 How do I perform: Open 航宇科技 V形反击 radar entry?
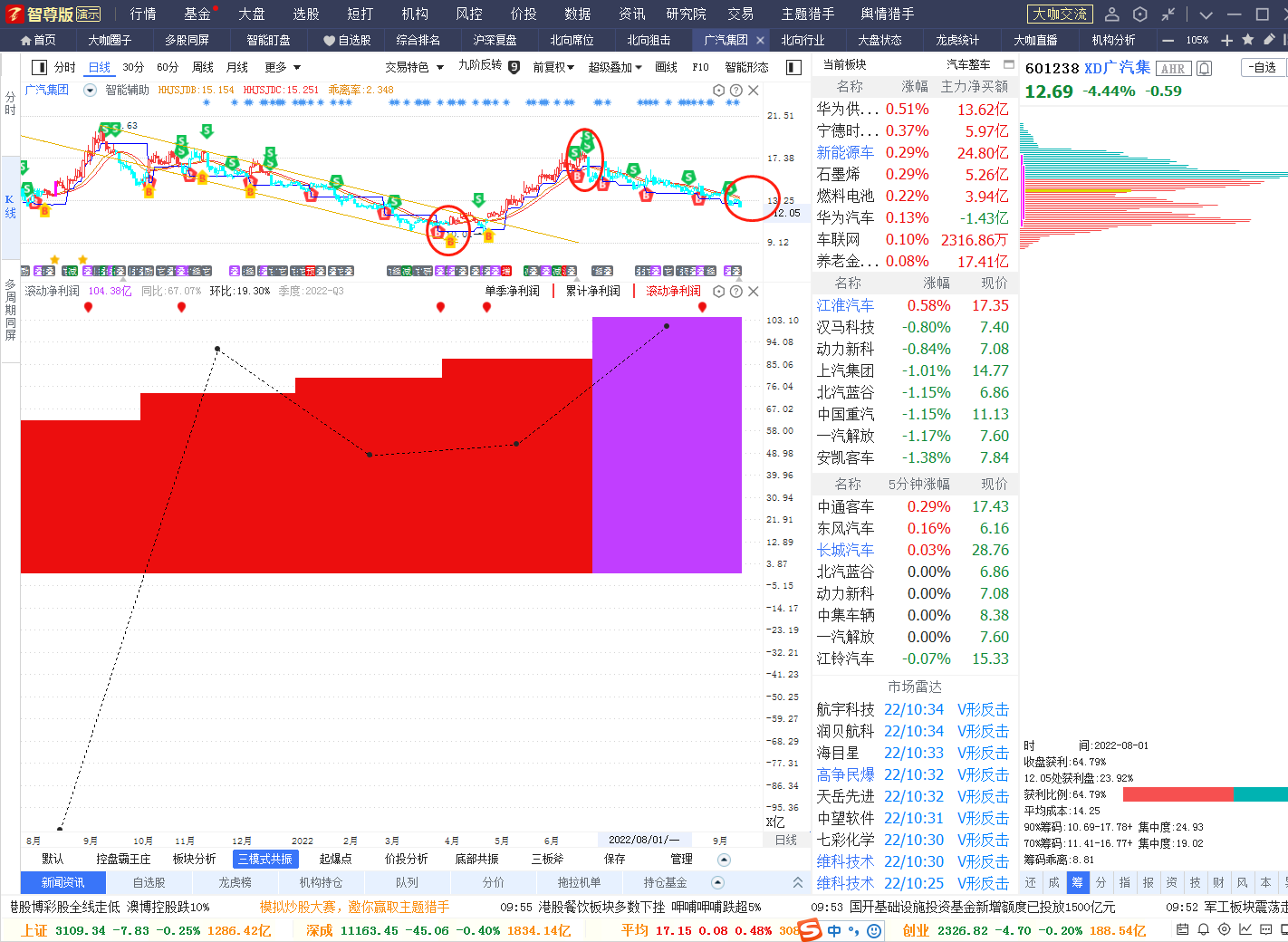pos(913,709)
